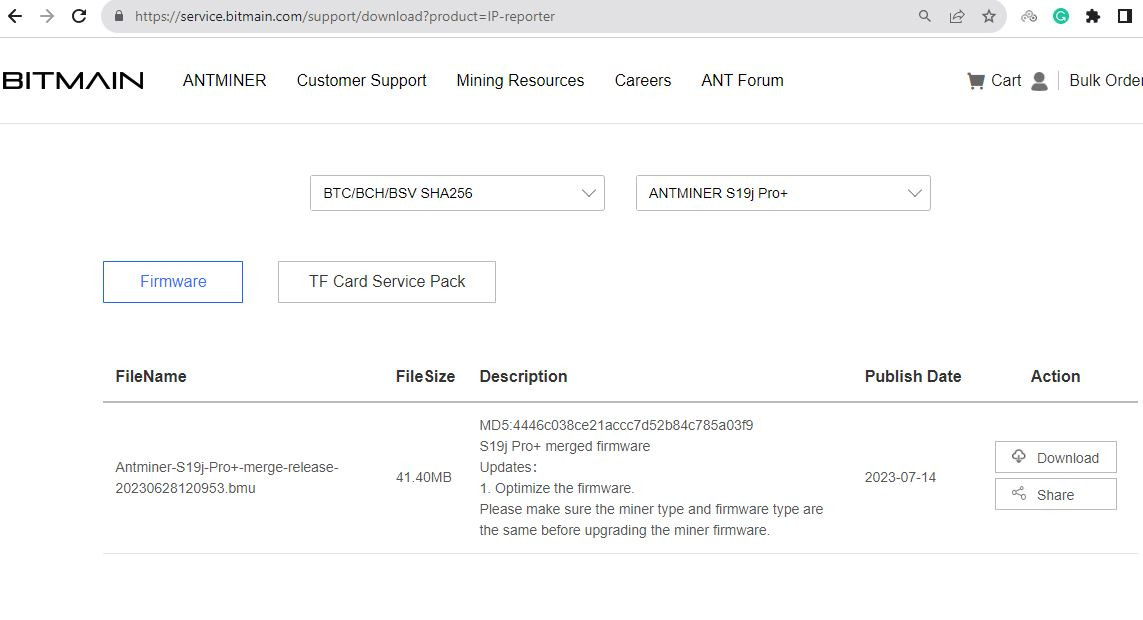
Task: Go back to the previous page
Action: coord(15,16)
